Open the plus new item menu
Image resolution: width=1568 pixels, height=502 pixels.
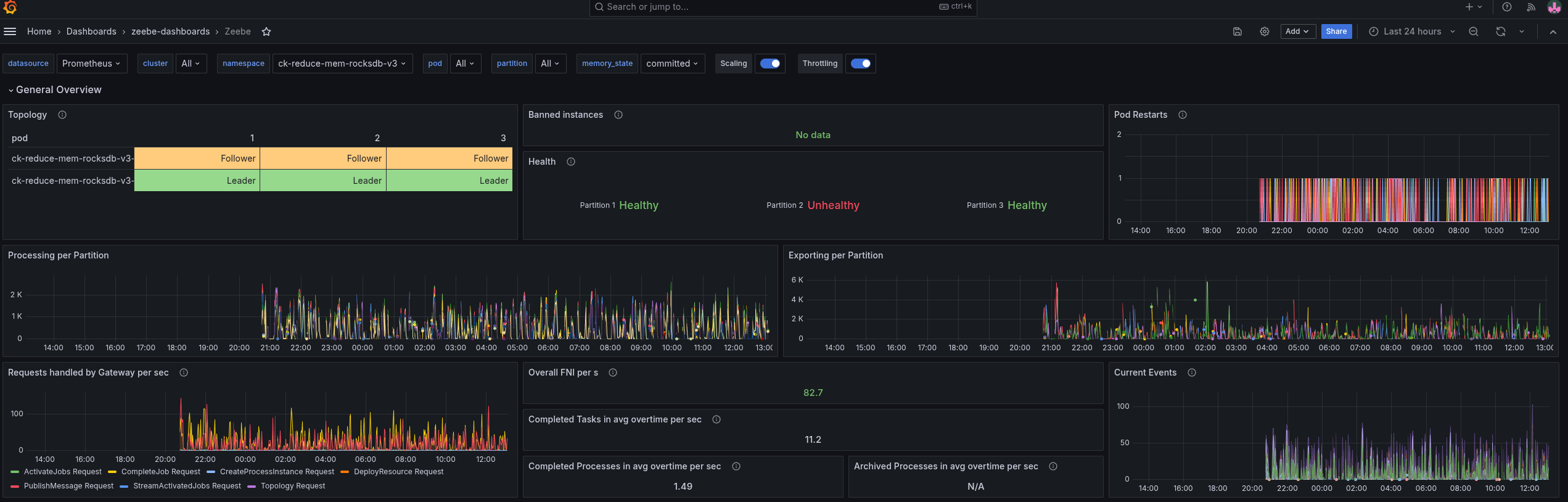click(x=1473, y=7)
